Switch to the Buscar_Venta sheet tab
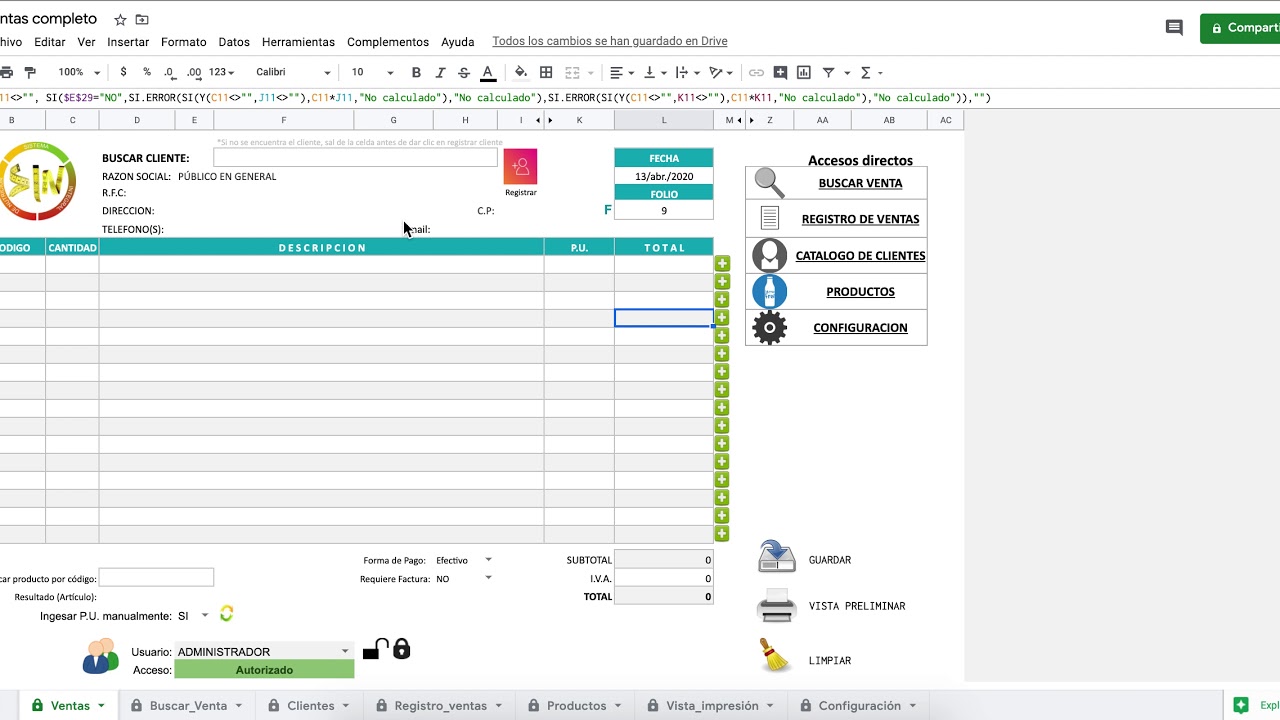This screenshot has width=1280, height=720. tap(187, 705)
